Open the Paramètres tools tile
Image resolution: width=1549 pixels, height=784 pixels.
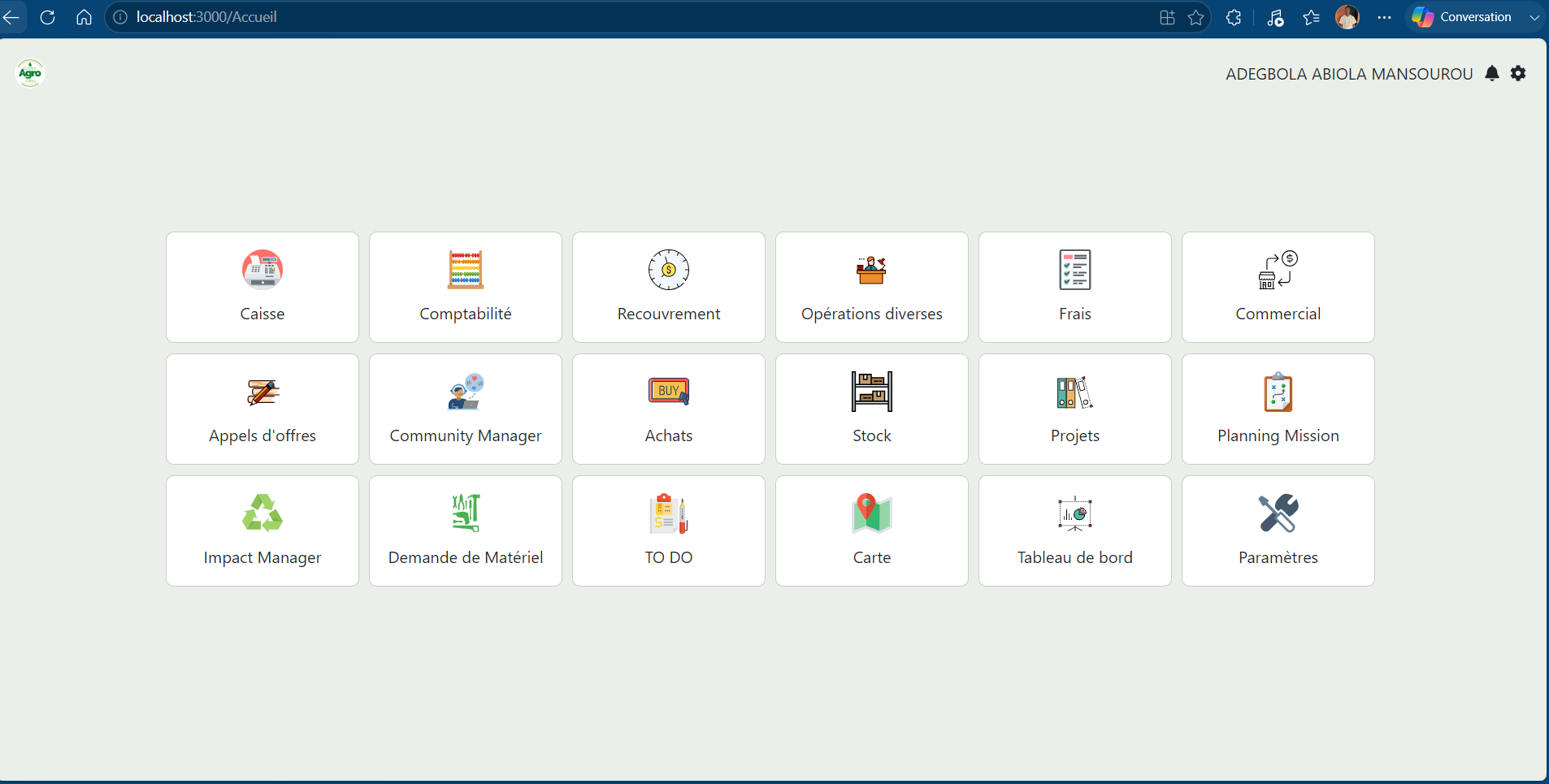[x=1278, y=531]
